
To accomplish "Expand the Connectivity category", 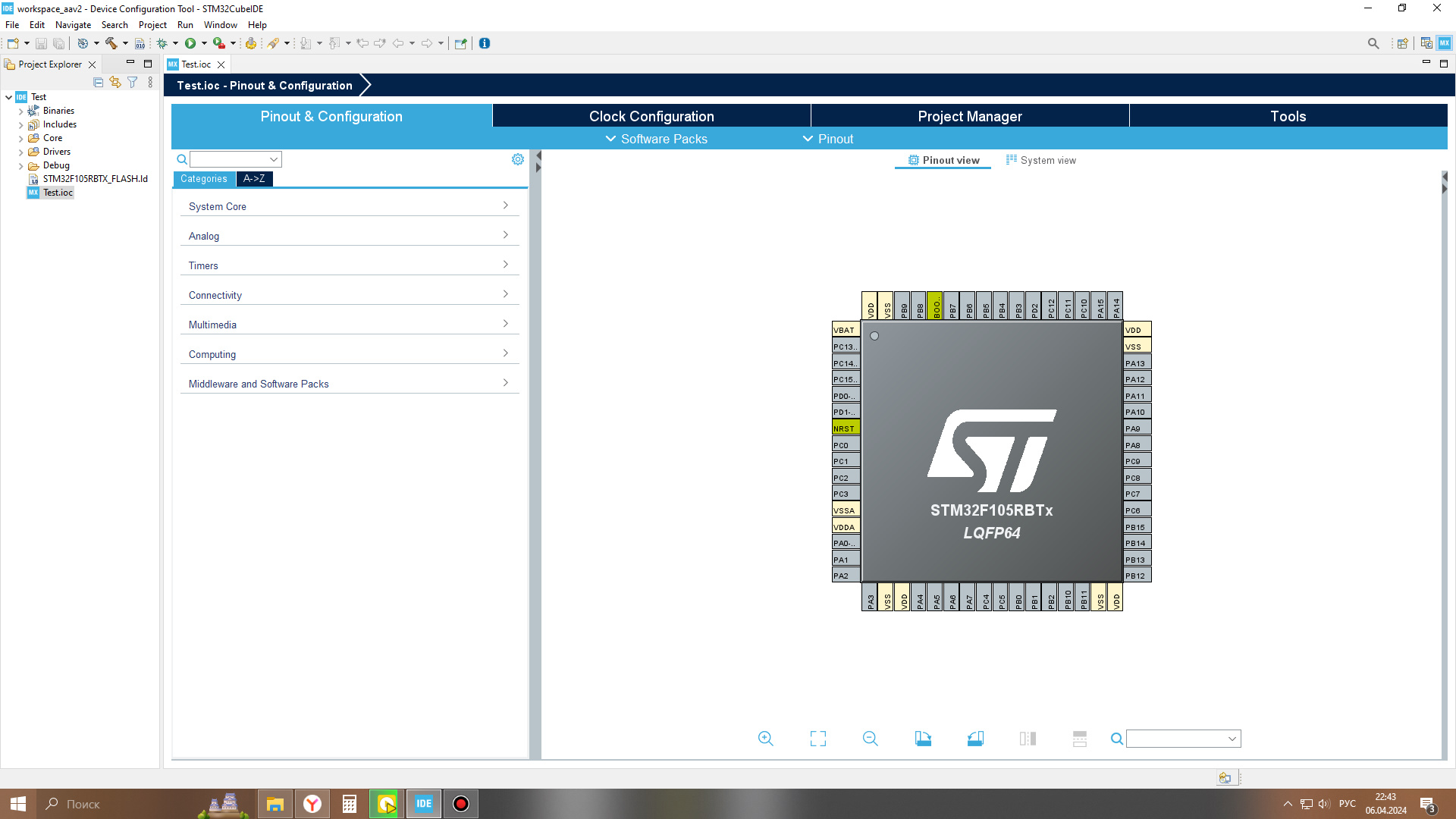I will [x=350, y=295].
